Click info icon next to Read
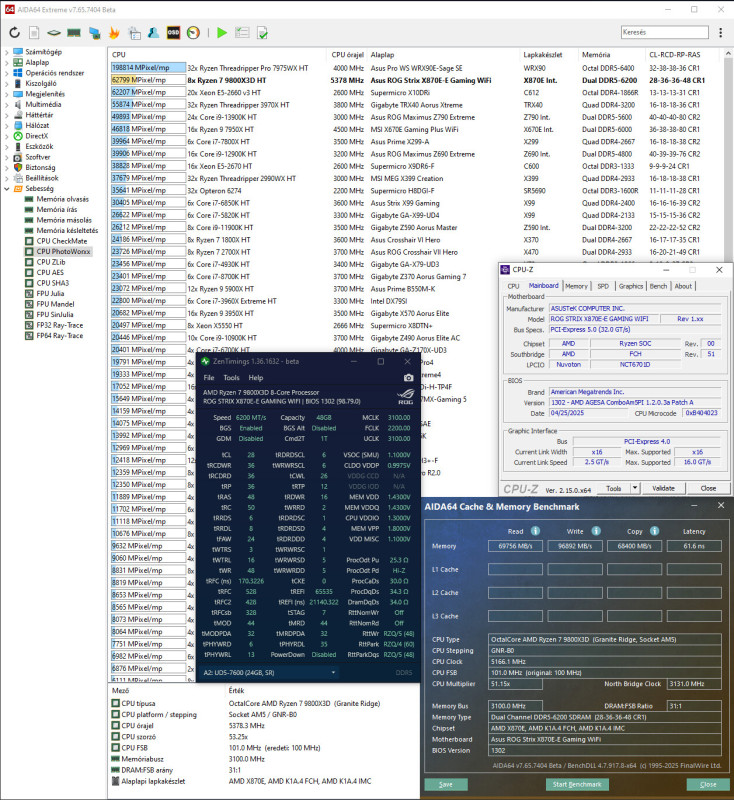734x800 pixels. (x=535, y=531)
